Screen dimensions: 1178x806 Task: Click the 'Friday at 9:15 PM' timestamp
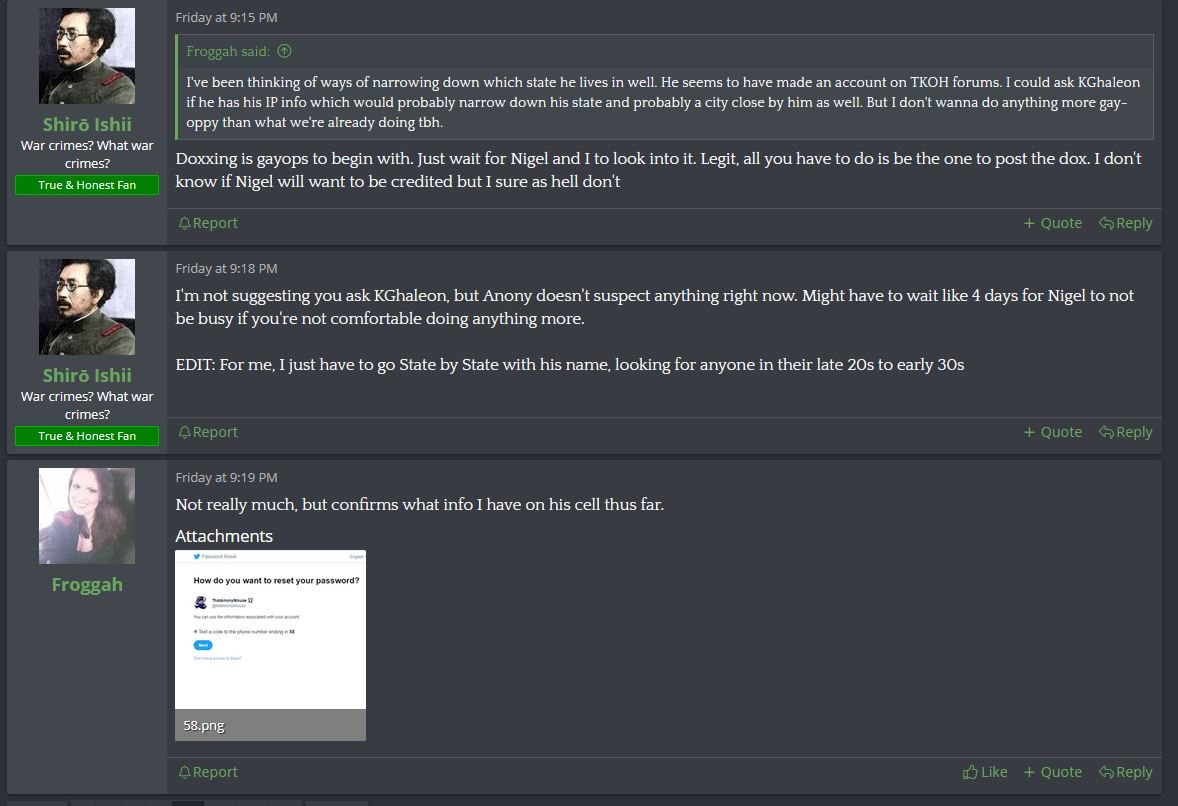(x=226, y=17)
